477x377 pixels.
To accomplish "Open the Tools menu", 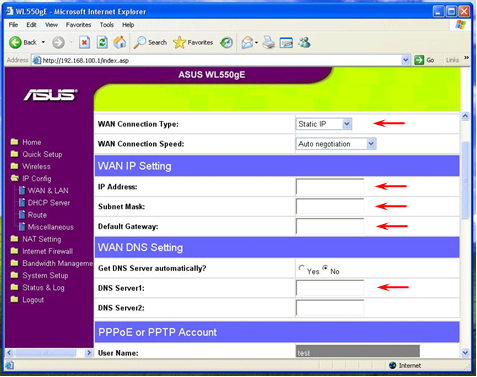I will pyautogui.click(x=107, y=25).
